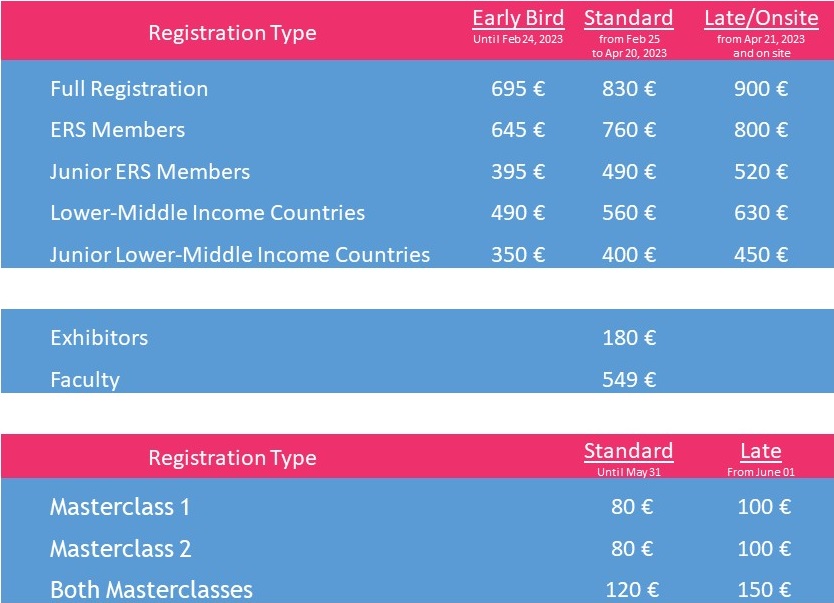Click the 695 € early bird price
This screenshot has width=834, height=603.
518,89
